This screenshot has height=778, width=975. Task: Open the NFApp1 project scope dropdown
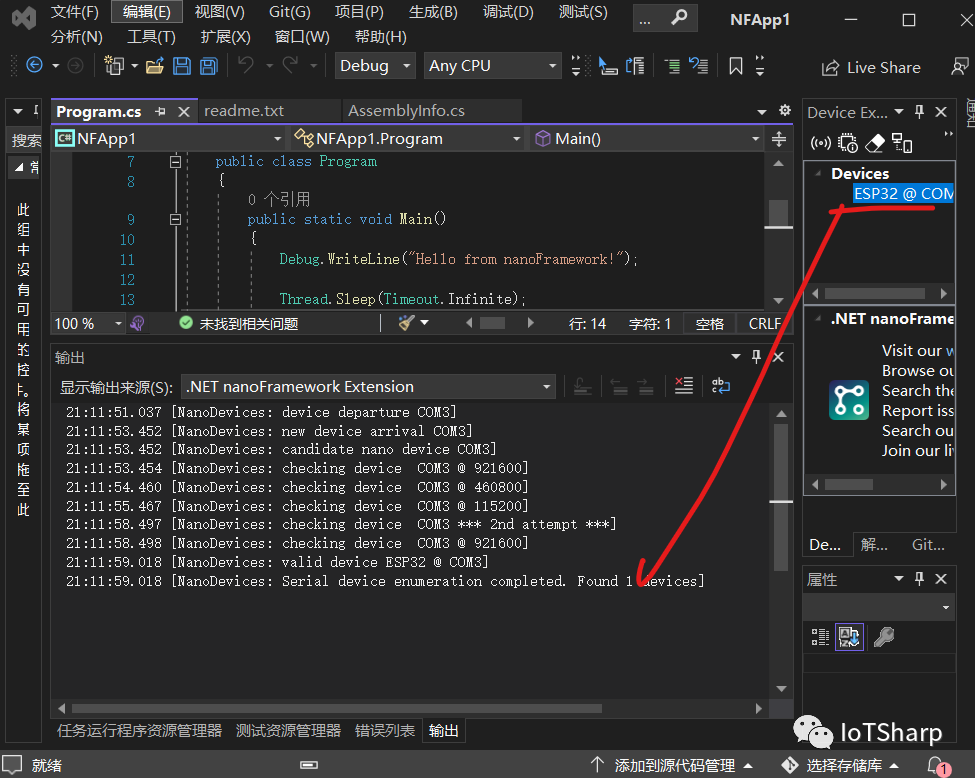coord(169,139)
